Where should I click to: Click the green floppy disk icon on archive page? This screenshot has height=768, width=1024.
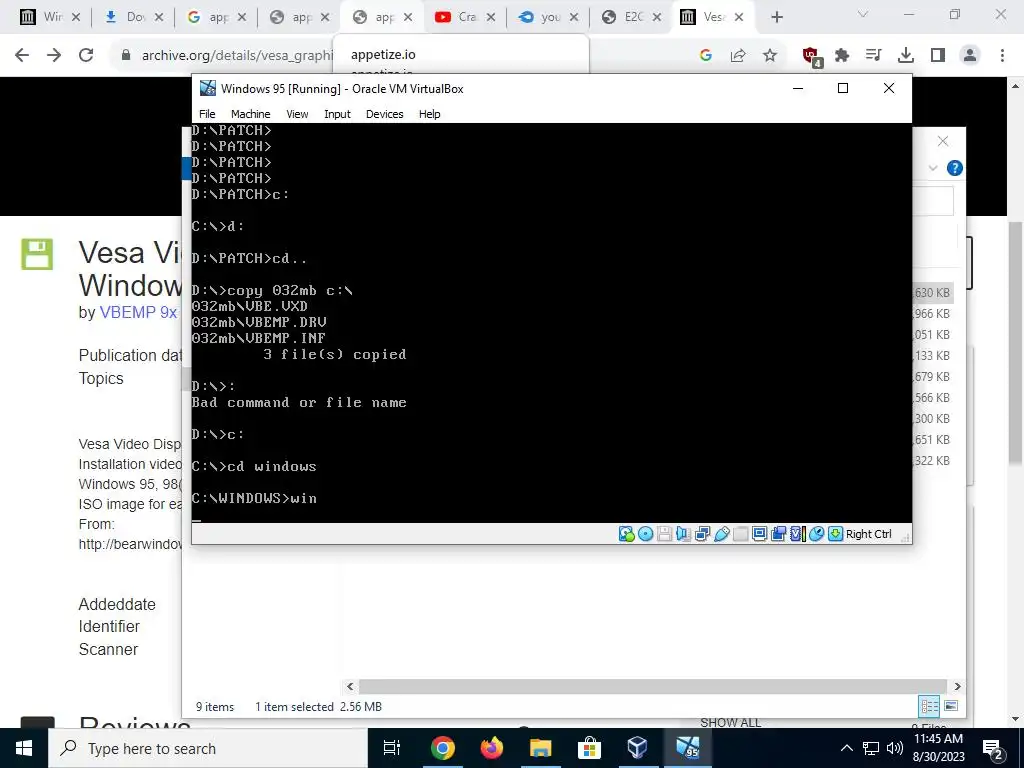point(37,254)
